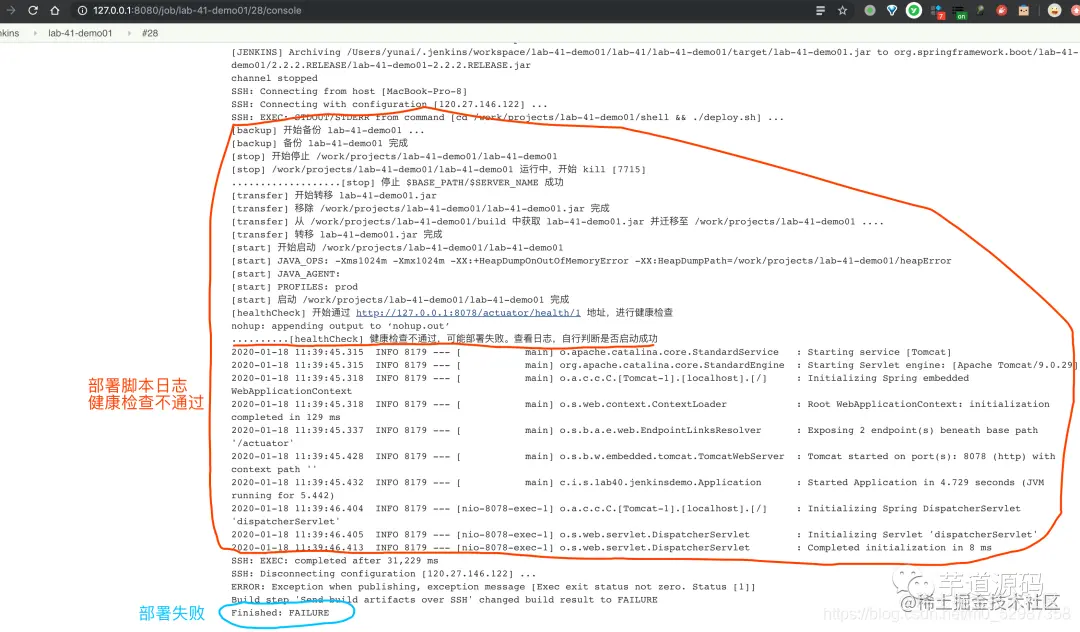Image resolution: width=1080 pixels, height=632 pixels.
Task: Open the red round extension icon
Action: point(1002,10)
